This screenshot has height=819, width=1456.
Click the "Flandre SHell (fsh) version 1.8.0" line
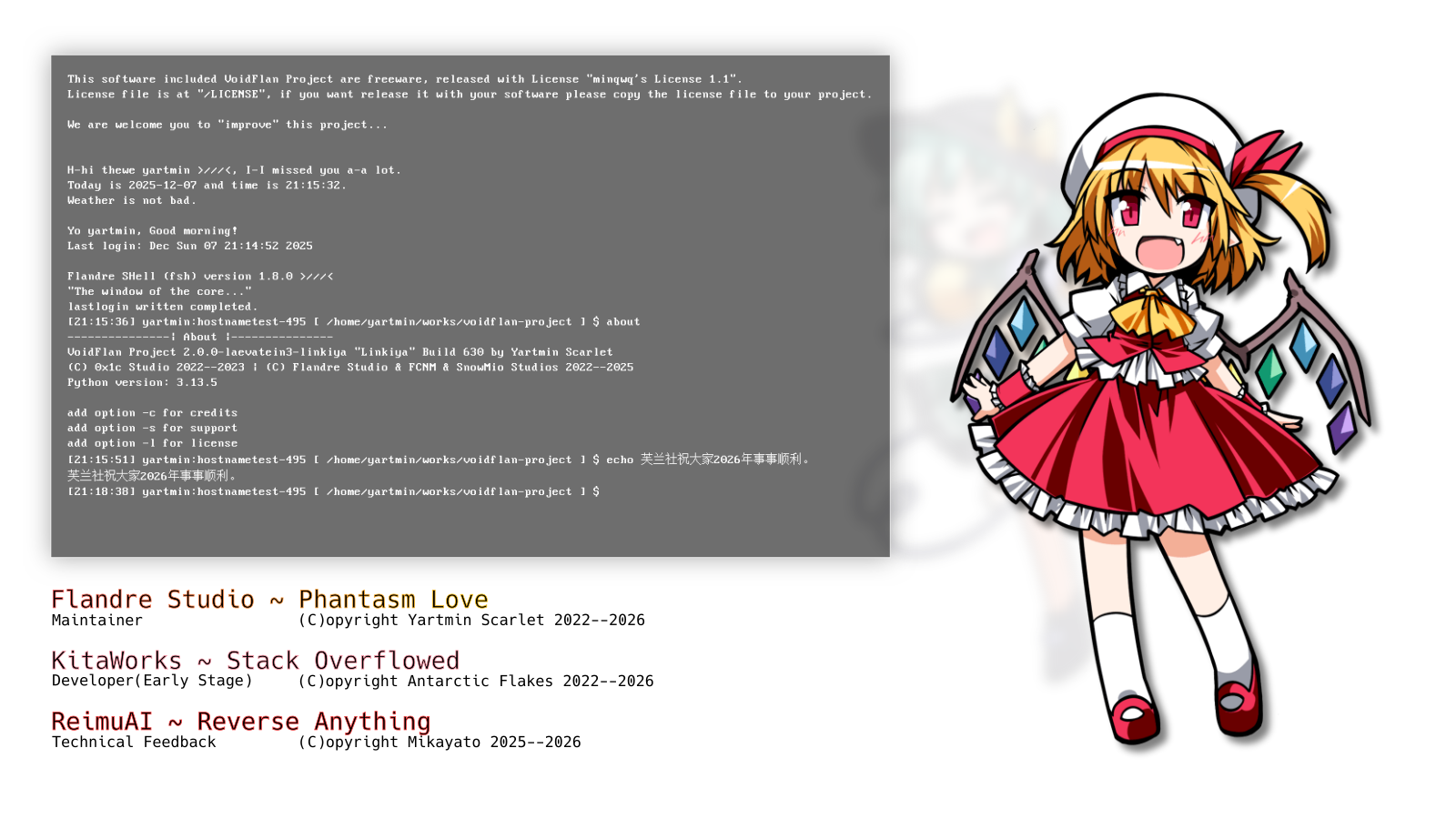pyautogui.click(x=200, y=277)
